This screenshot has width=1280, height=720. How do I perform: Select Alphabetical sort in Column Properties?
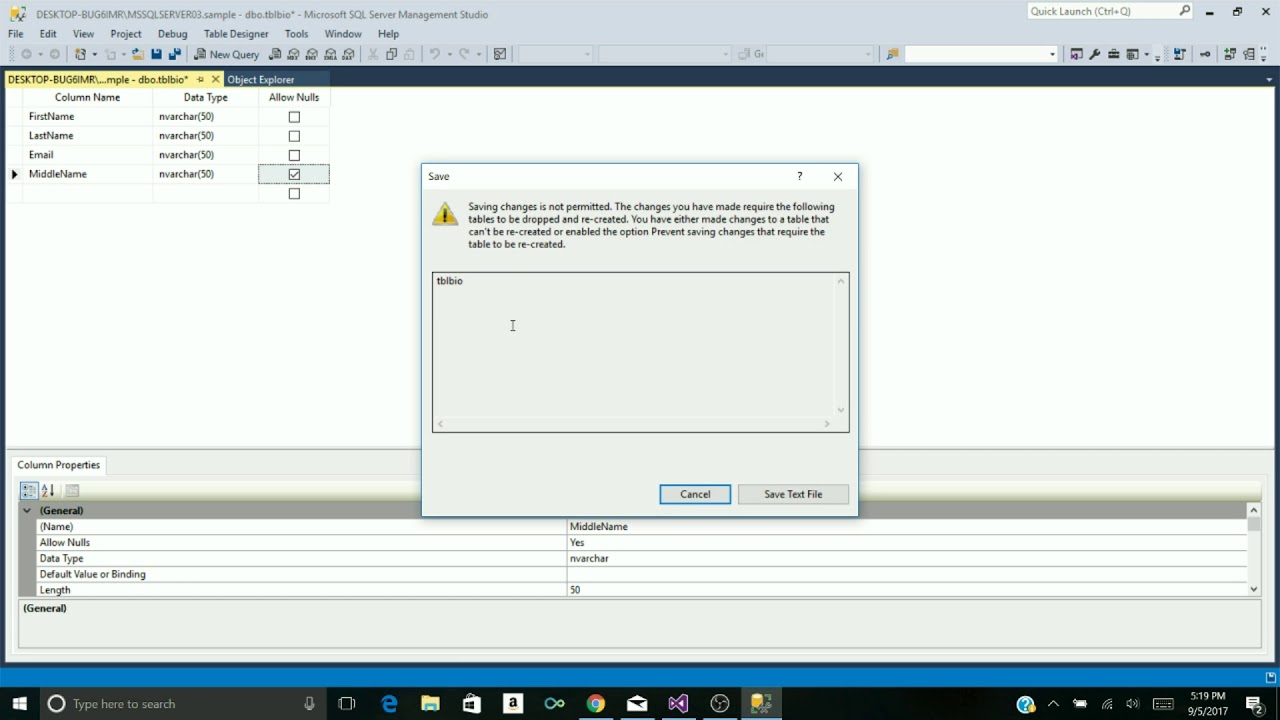click(48, 490)
